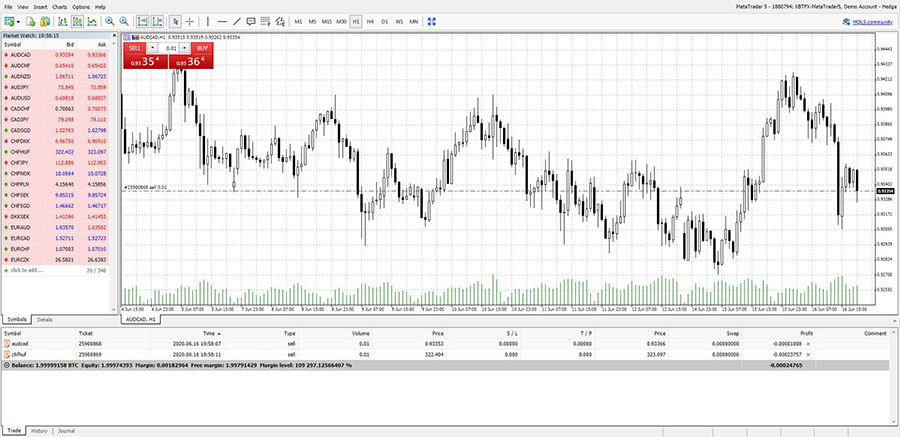The image size is (900, 437).
Task: Switch to the History tab
Action: pos(39,431)
